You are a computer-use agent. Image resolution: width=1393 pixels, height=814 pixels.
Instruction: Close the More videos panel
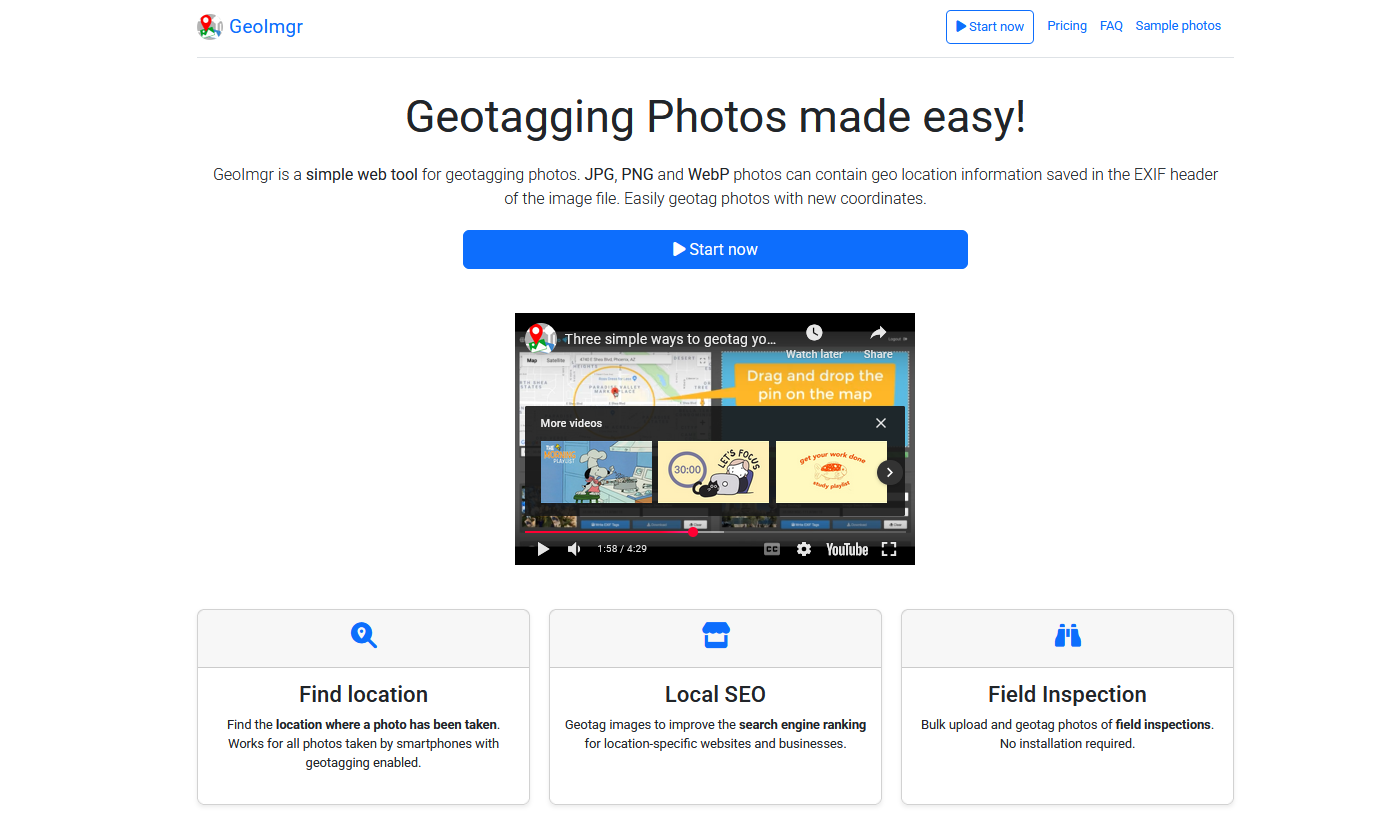coord(880,423)
